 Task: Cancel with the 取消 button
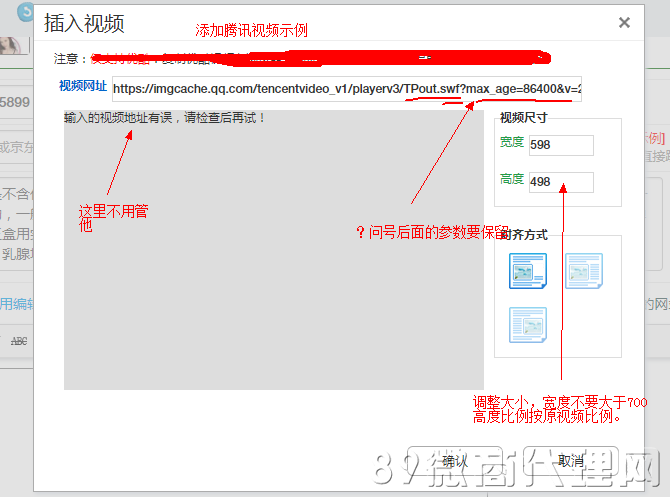coord(570,461)
